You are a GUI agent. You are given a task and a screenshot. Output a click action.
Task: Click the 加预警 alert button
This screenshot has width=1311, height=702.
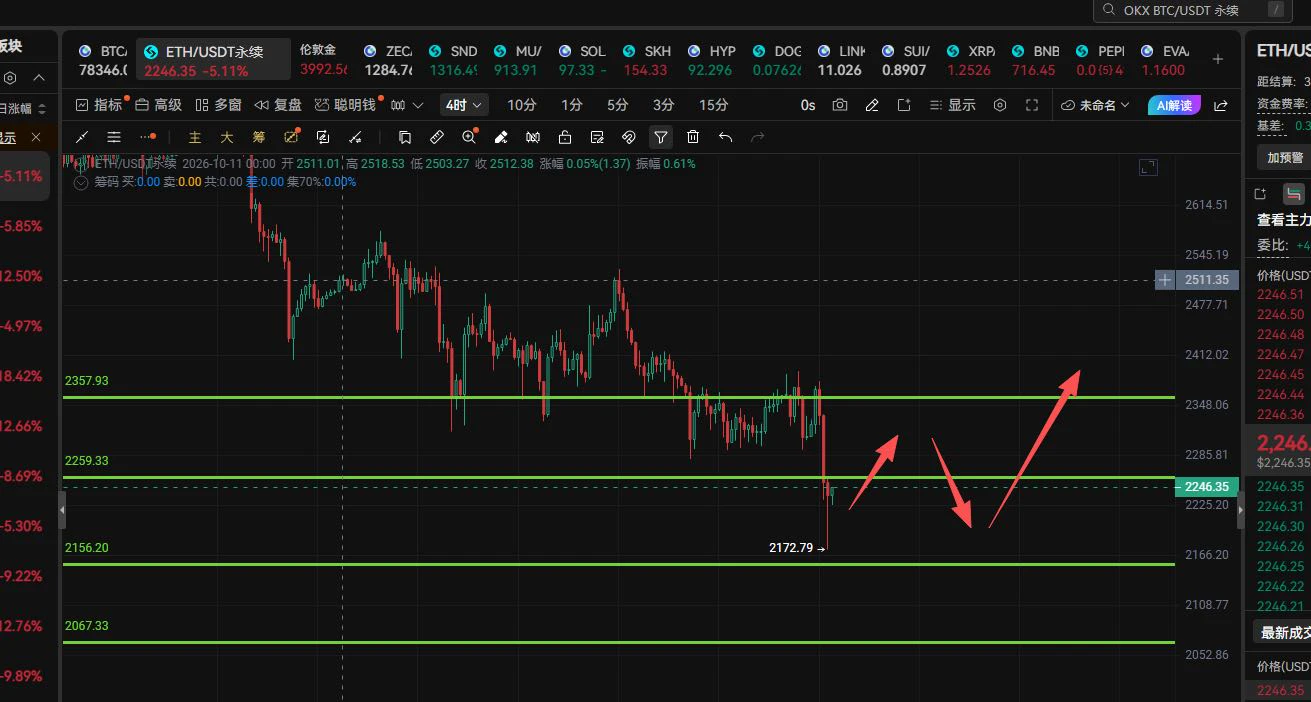[x=1285, y=157]
